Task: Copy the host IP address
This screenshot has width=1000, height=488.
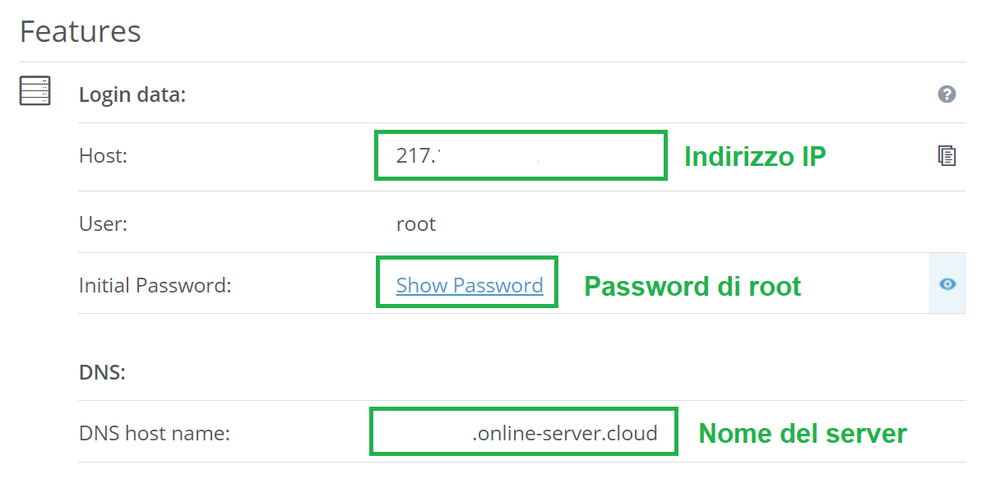Action: (x=946, y=156)
